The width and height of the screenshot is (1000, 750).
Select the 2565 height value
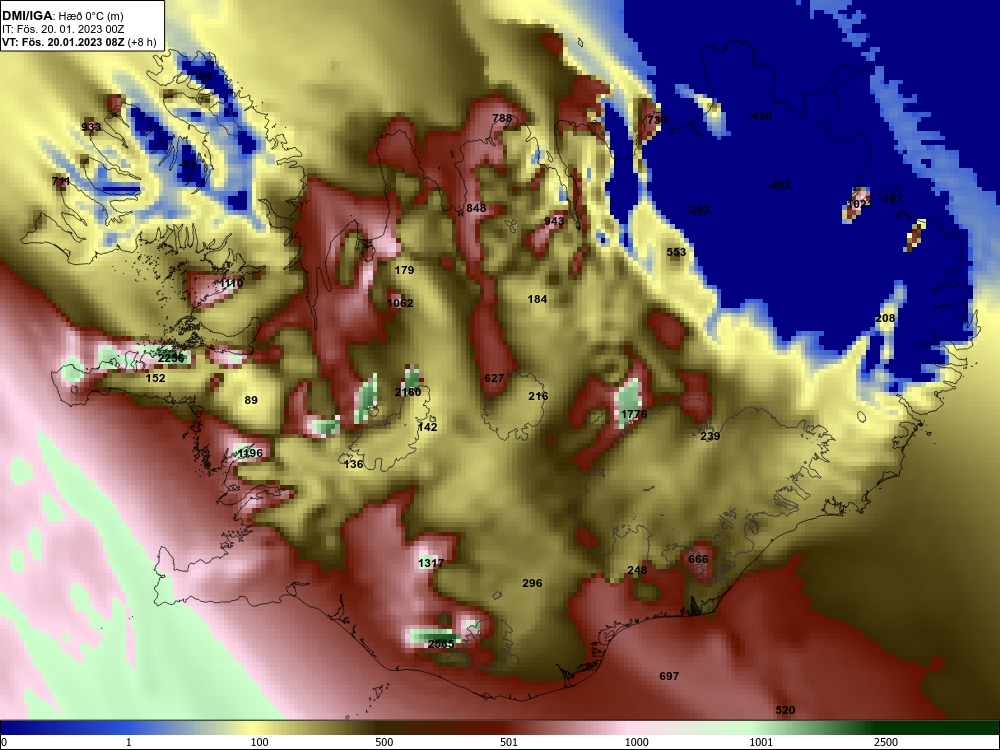click(441, 644)
